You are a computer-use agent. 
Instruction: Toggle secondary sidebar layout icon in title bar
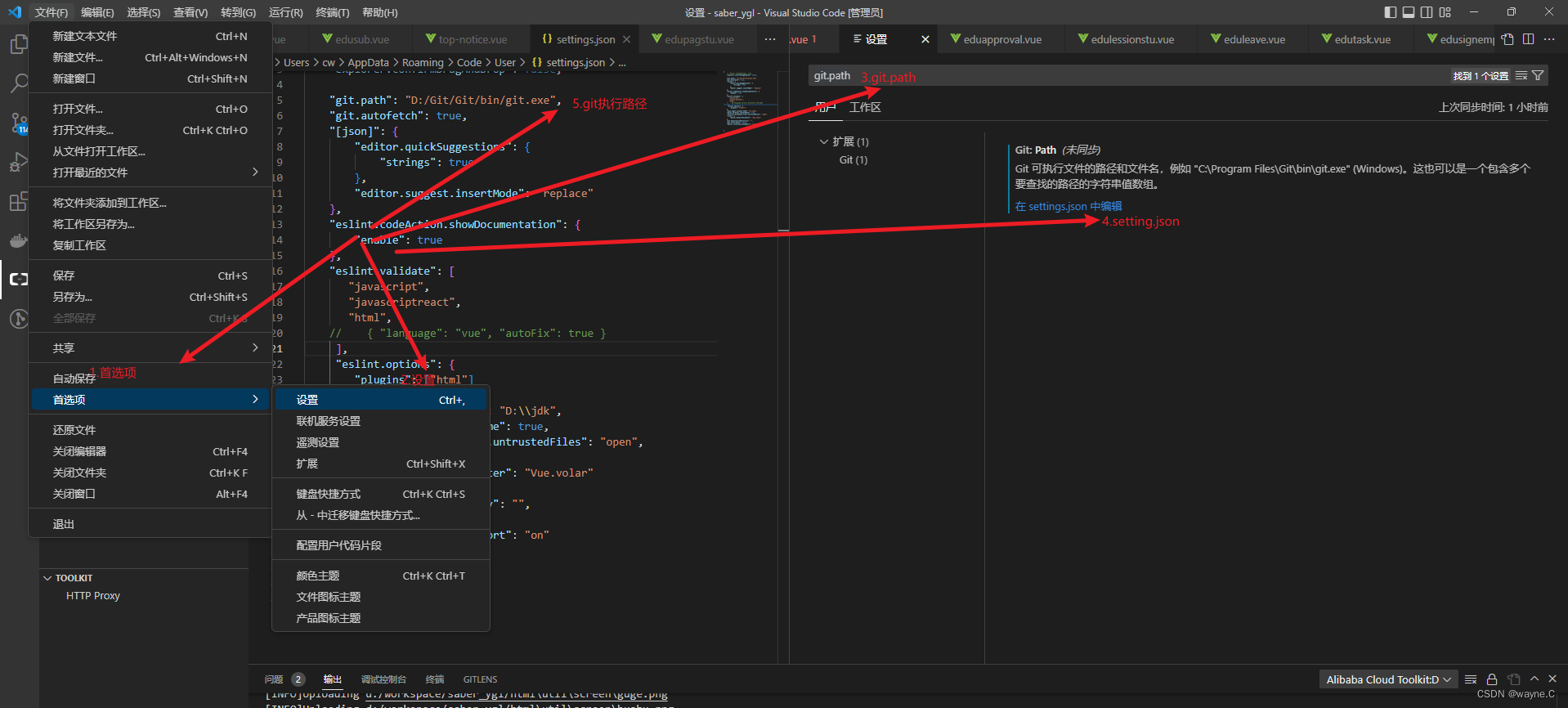tap(1427, 12)
